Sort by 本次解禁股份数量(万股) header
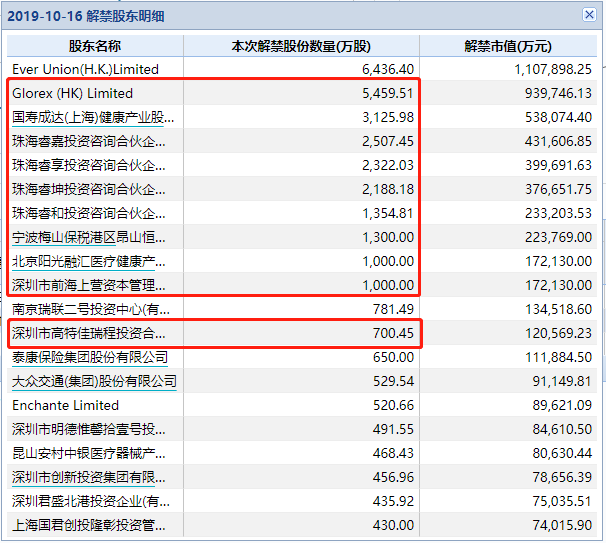The image size is (606, 543). point(301,46)
